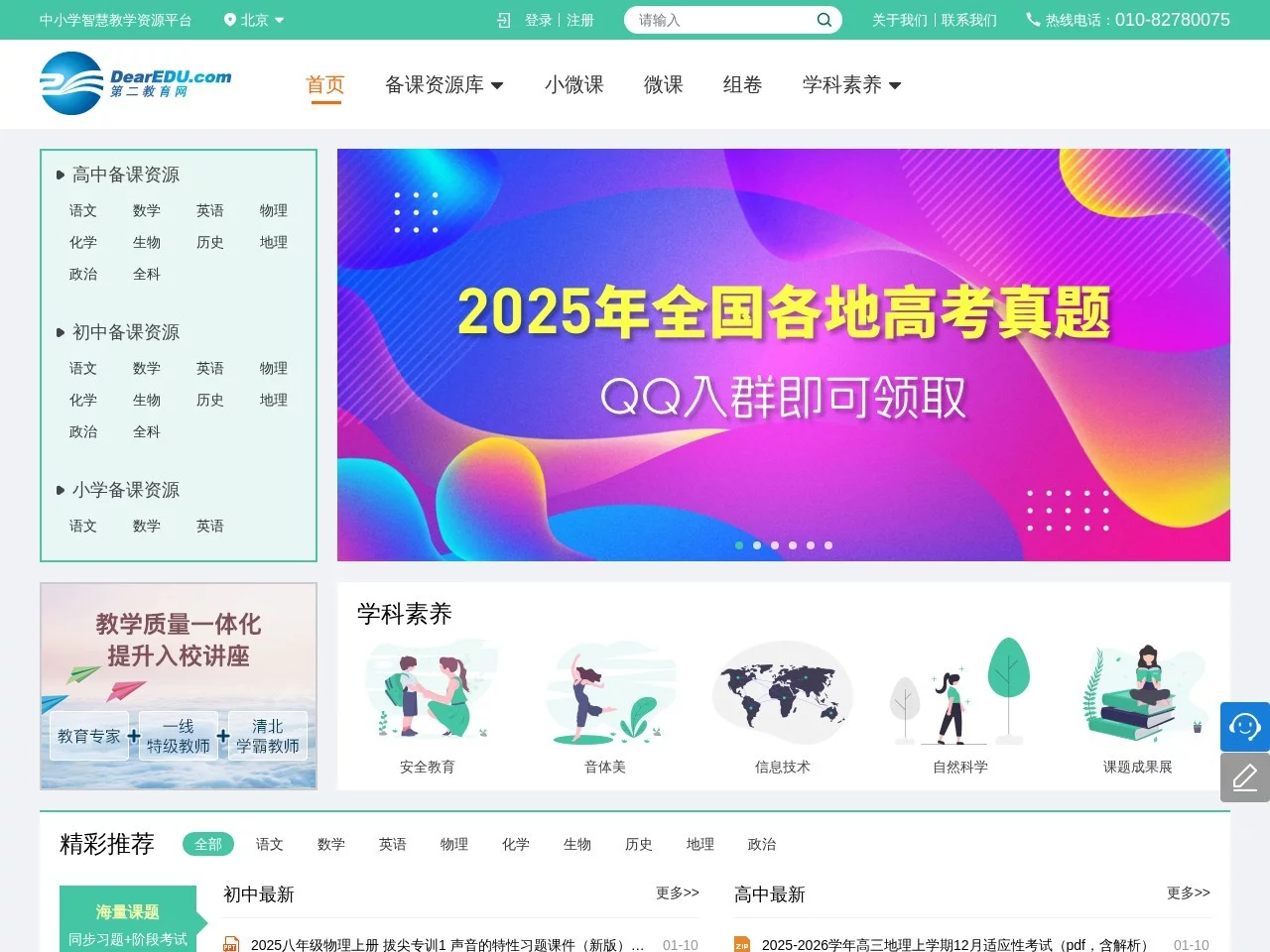Click the search magnifier icon
Viewport: 1270px width, 952px height.
824,20
